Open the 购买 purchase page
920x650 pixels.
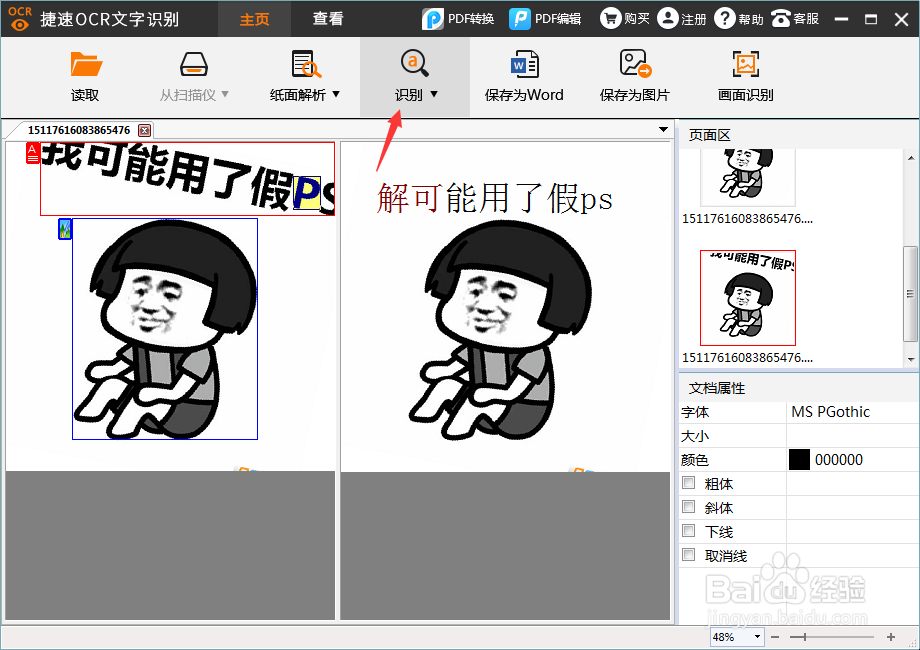(625, 18)
